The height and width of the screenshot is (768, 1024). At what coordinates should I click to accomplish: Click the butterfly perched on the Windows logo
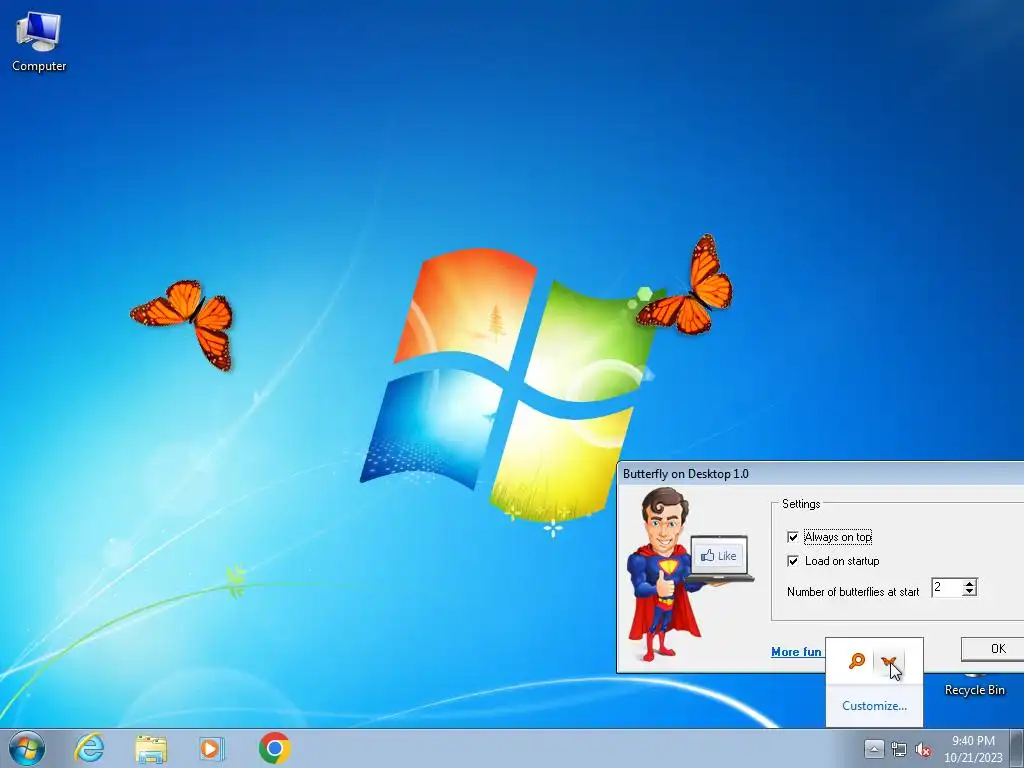pyautogui.click(x=686, y=285)
